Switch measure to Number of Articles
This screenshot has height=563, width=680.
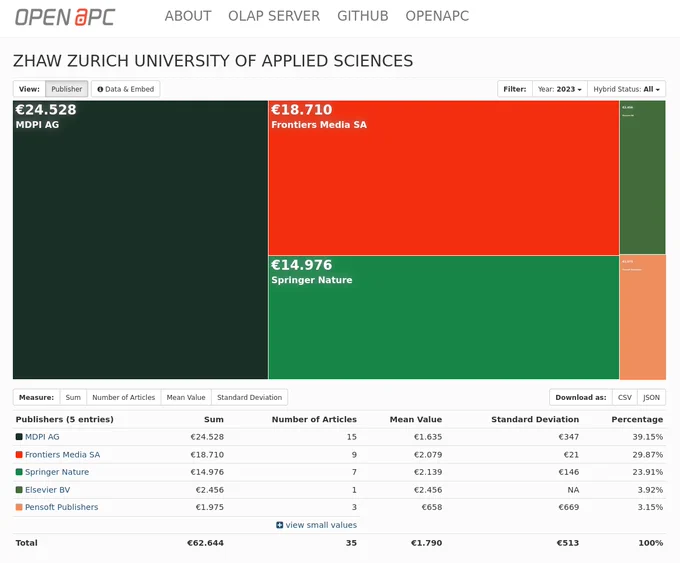(x=124, y=397)
